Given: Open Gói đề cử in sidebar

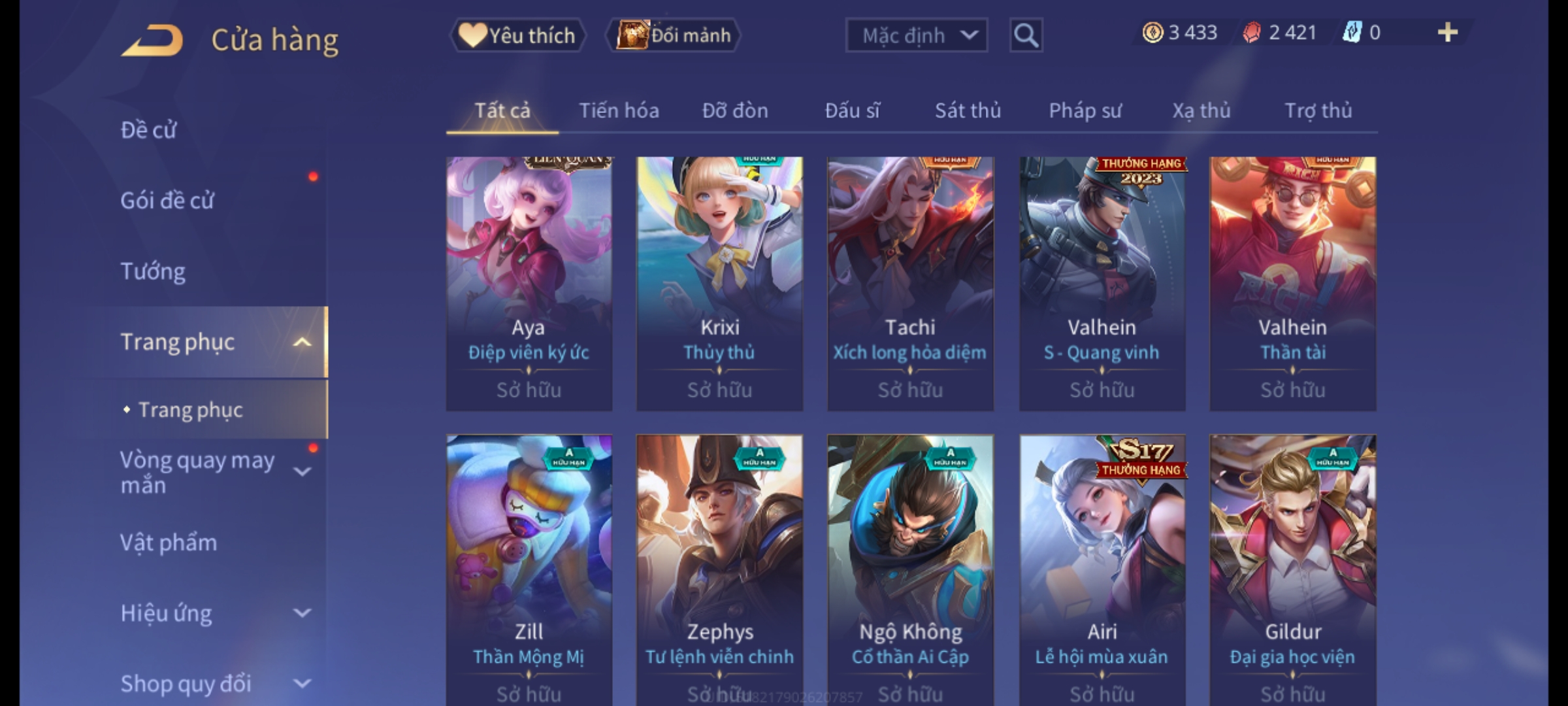Looking at the screenshot, I should [x=167, y=201].
